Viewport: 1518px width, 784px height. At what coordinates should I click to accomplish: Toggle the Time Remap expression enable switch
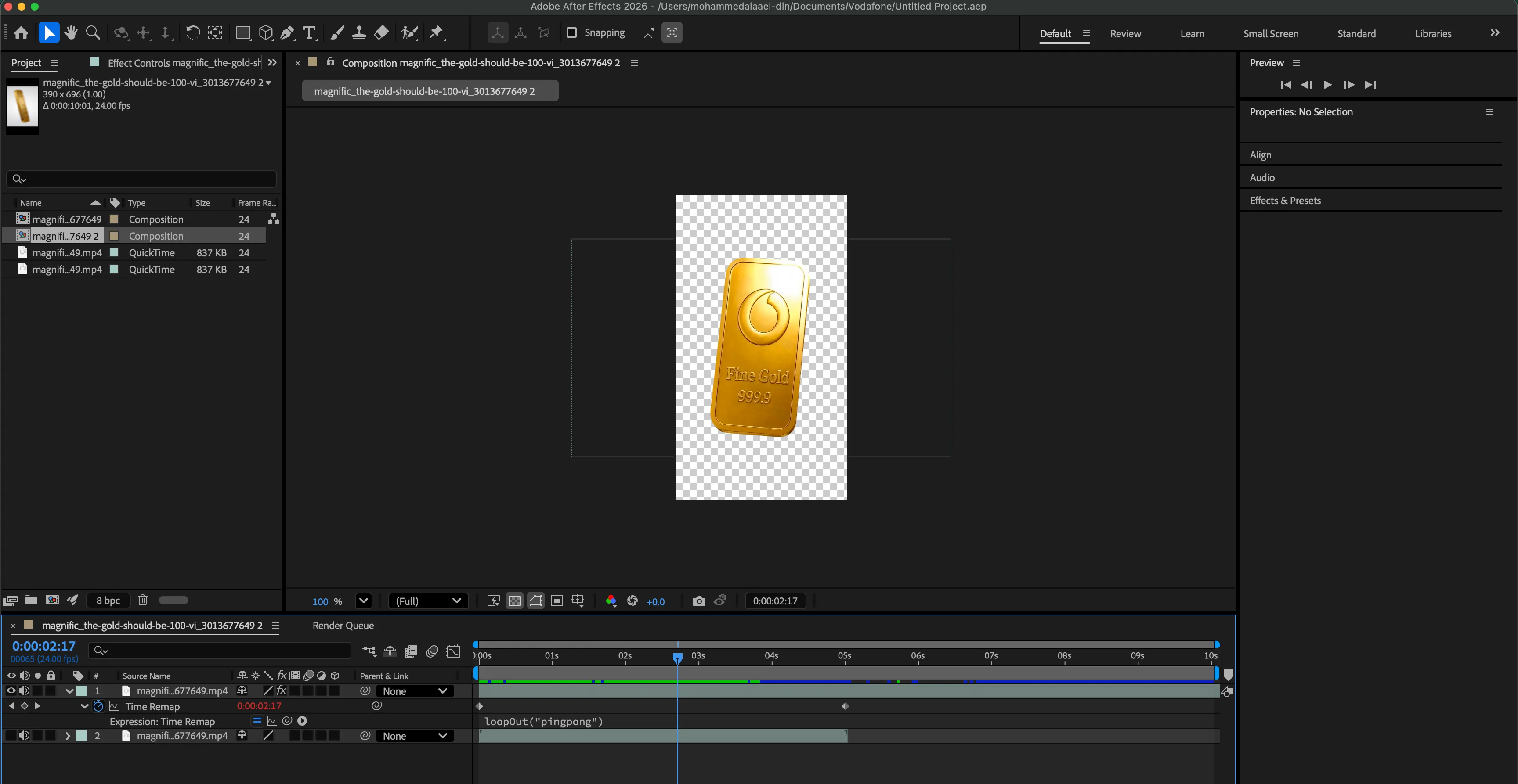(257, 721)
